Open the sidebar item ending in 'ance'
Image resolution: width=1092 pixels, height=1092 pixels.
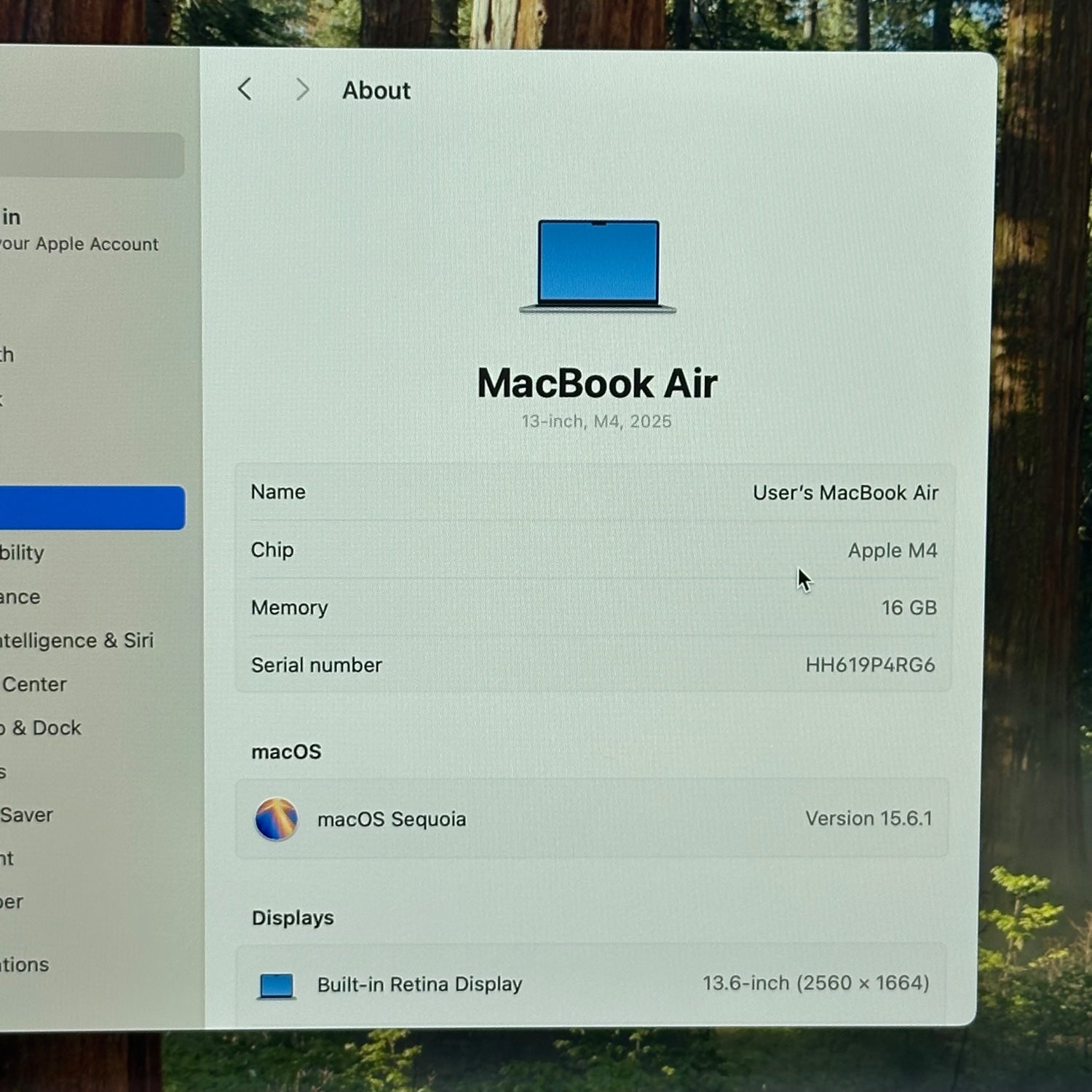(20, 597)
